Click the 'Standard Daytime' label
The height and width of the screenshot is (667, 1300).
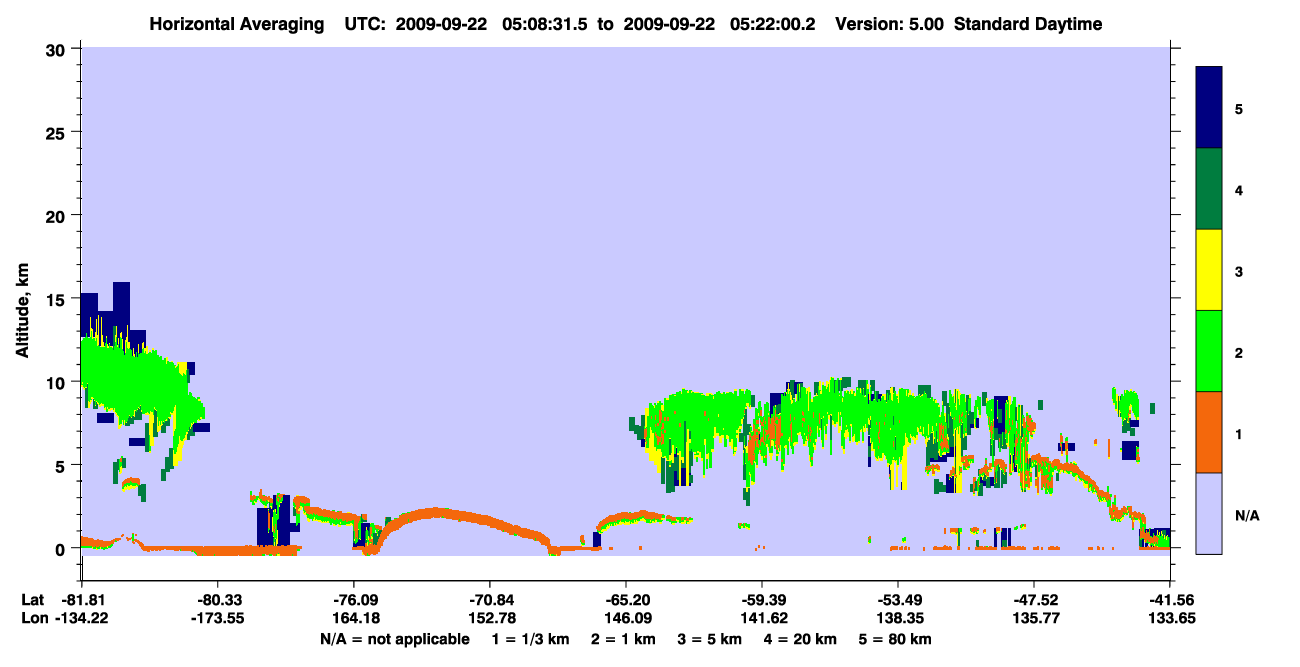[x=1027, y=24]
